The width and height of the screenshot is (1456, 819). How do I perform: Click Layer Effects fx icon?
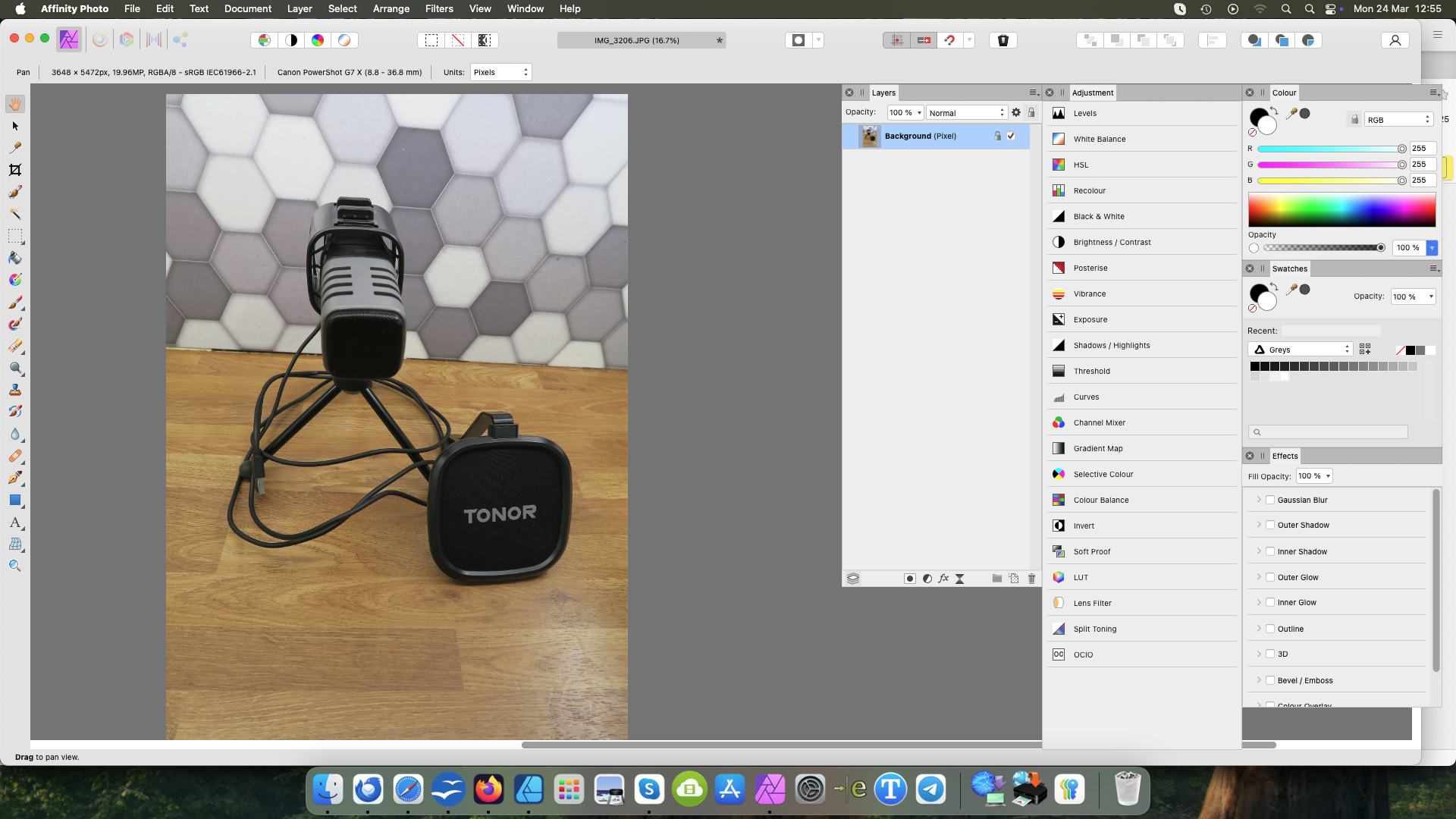943,579
